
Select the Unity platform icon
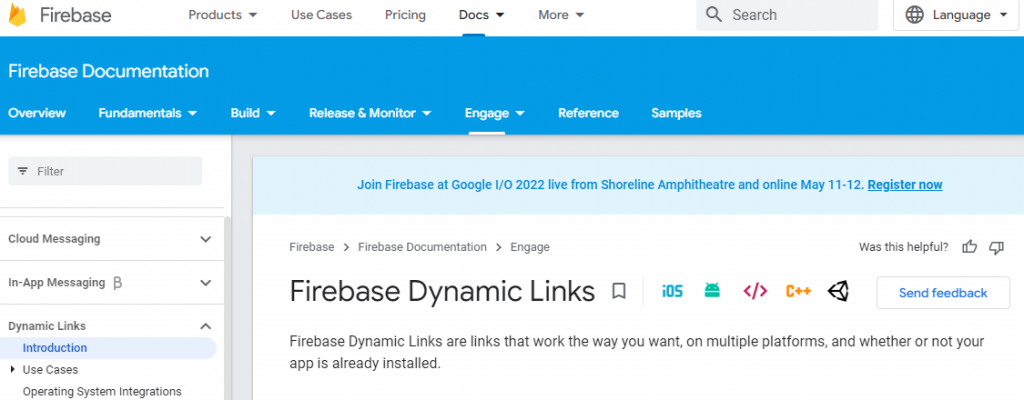pos(838,292)
